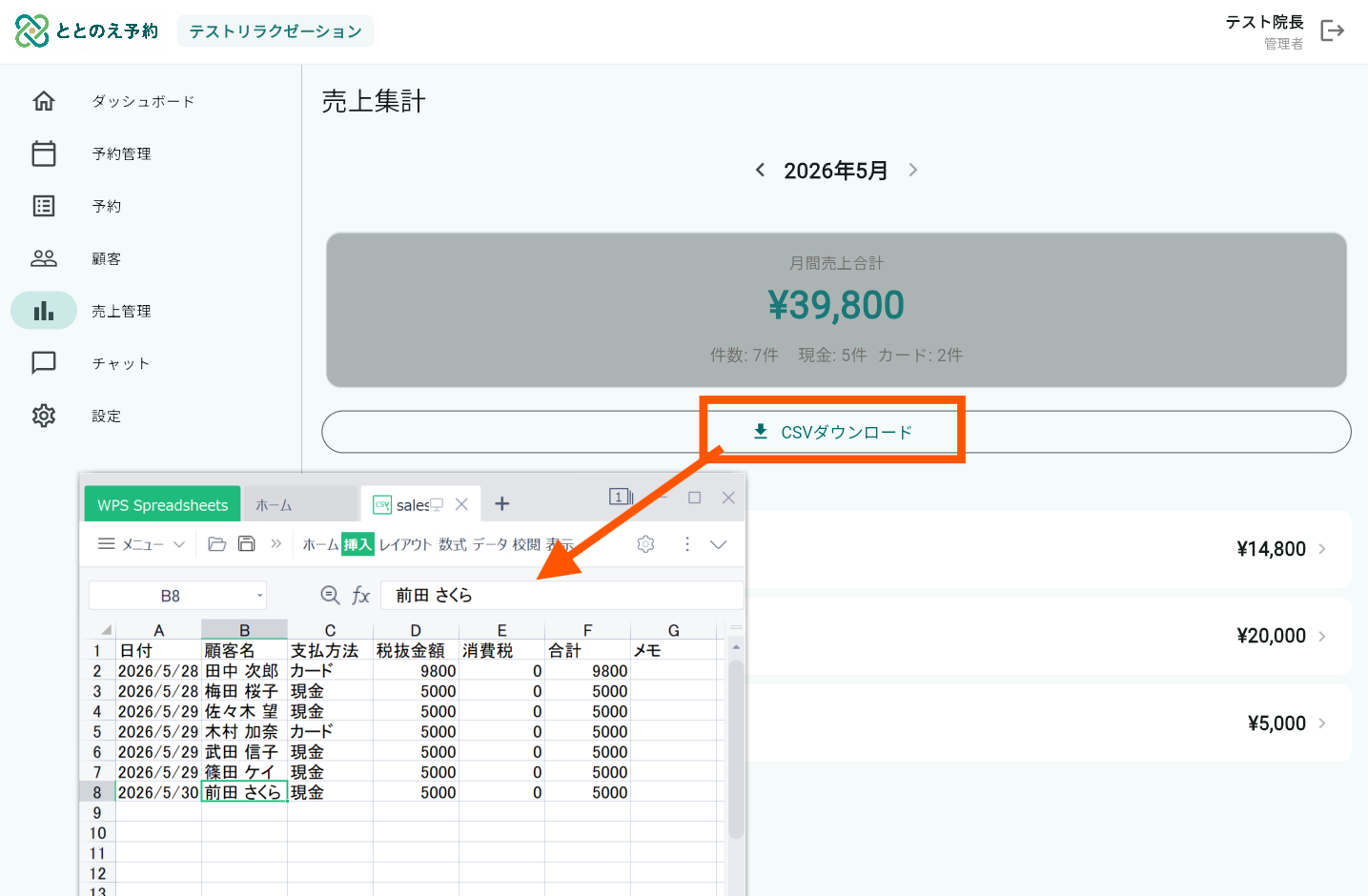
Task: Open the 数式 ribbon tab
Action: tap(453, 544)
